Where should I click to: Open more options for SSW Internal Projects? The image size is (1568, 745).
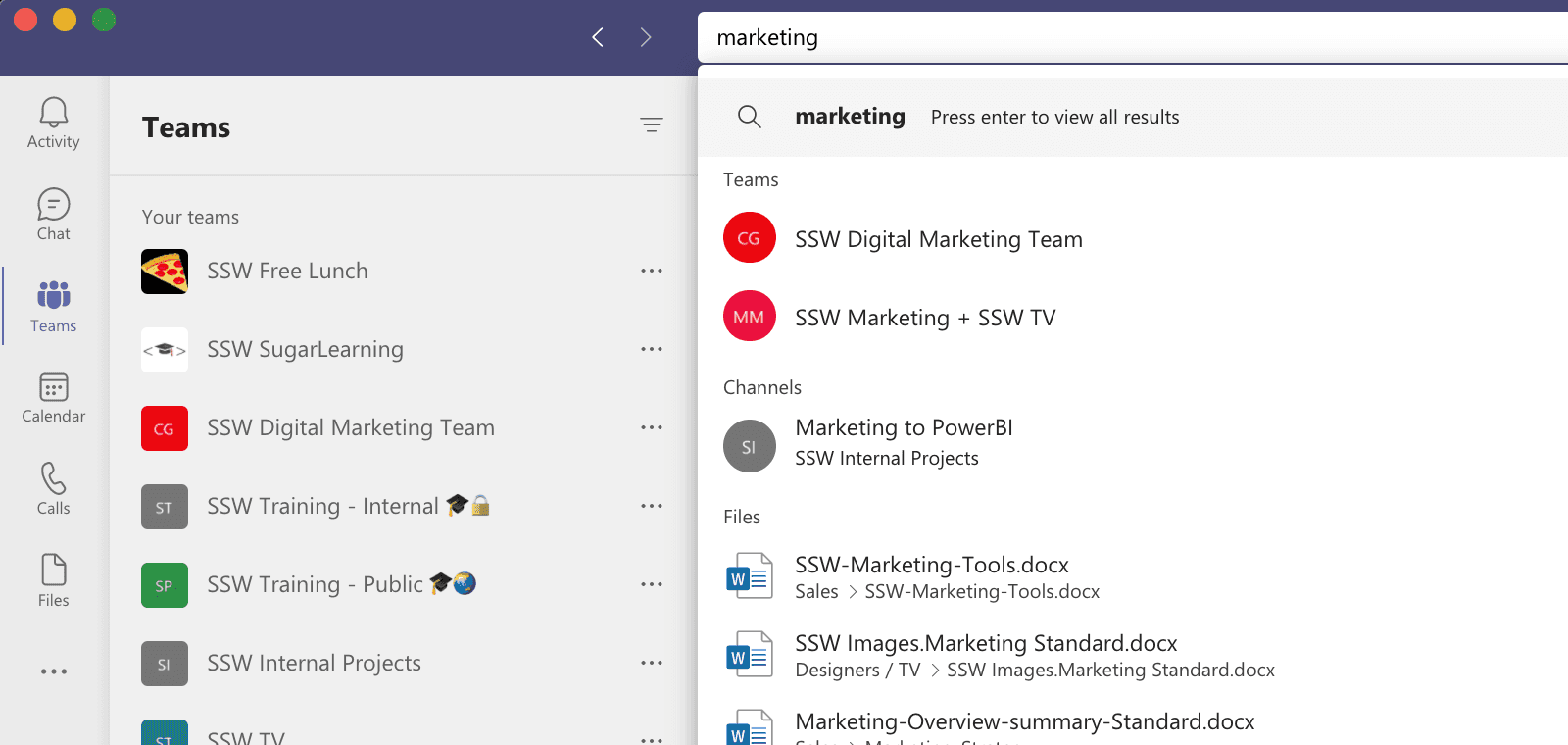coord(651,663)
